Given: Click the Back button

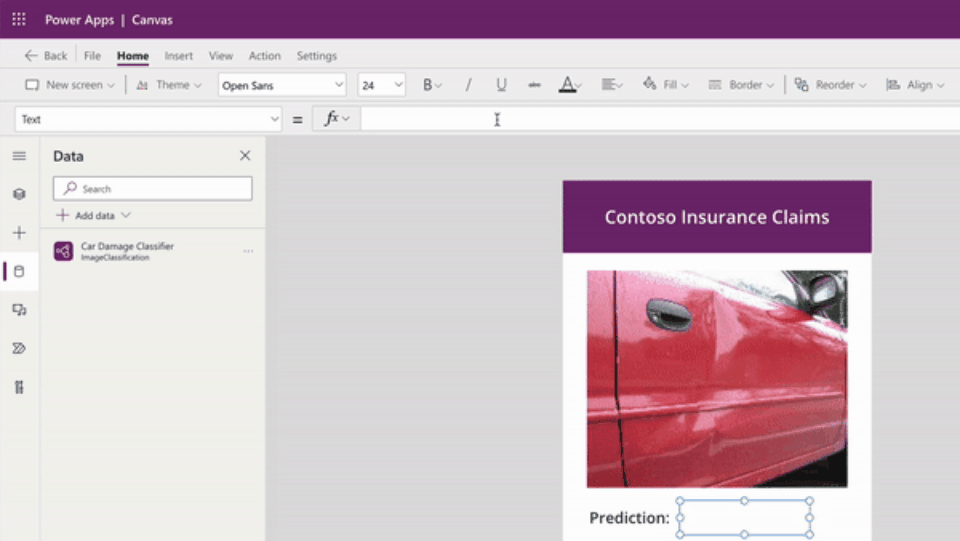Looking at the screenshot, I should [x=46, y=56].
